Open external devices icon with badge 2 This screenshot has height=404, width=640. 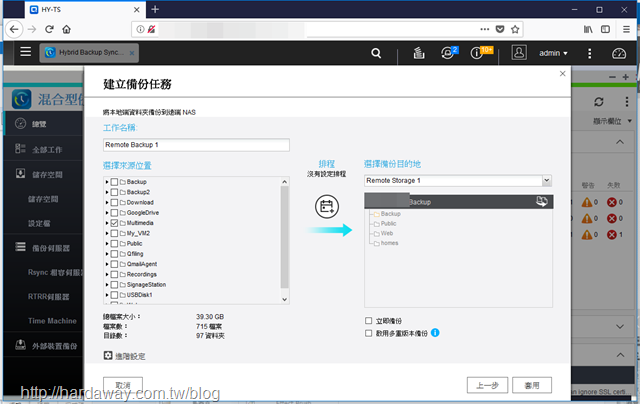448,53
